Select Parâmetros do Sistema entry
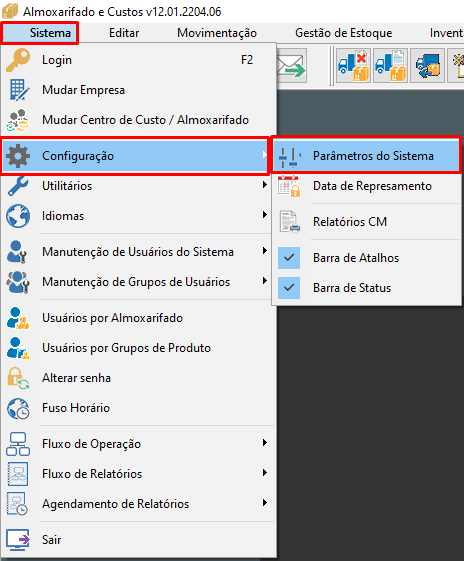The image size is (464, 561). [366, 156]
